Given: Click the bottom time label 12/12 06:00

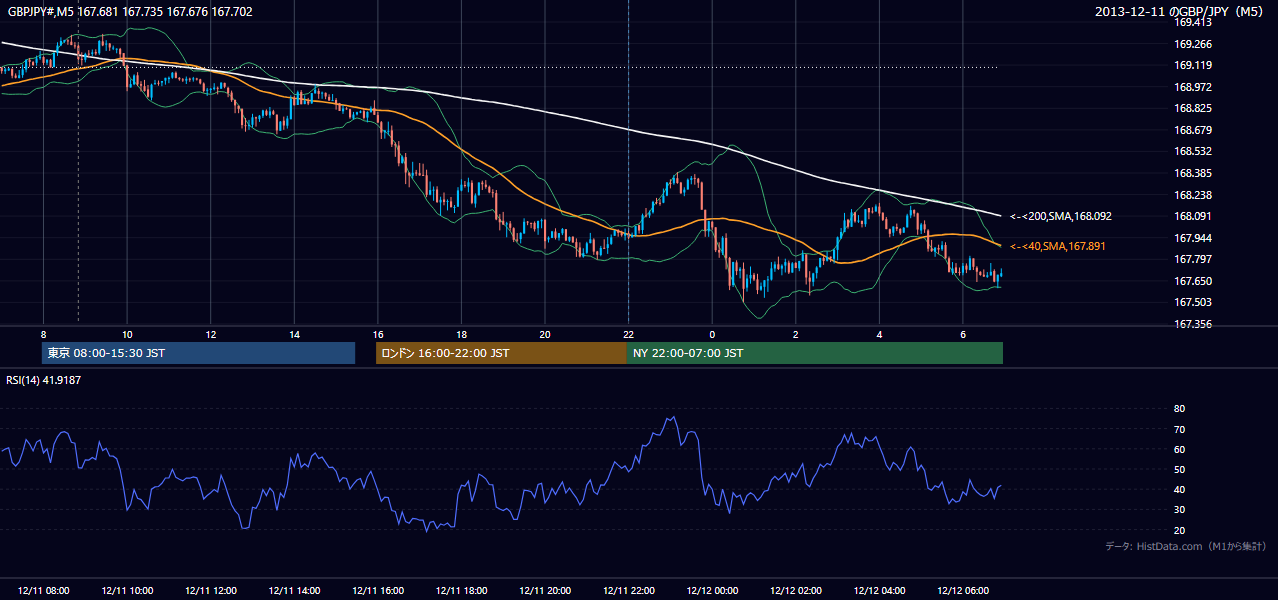Looking at the screenshot, I should tap(963, 591).
